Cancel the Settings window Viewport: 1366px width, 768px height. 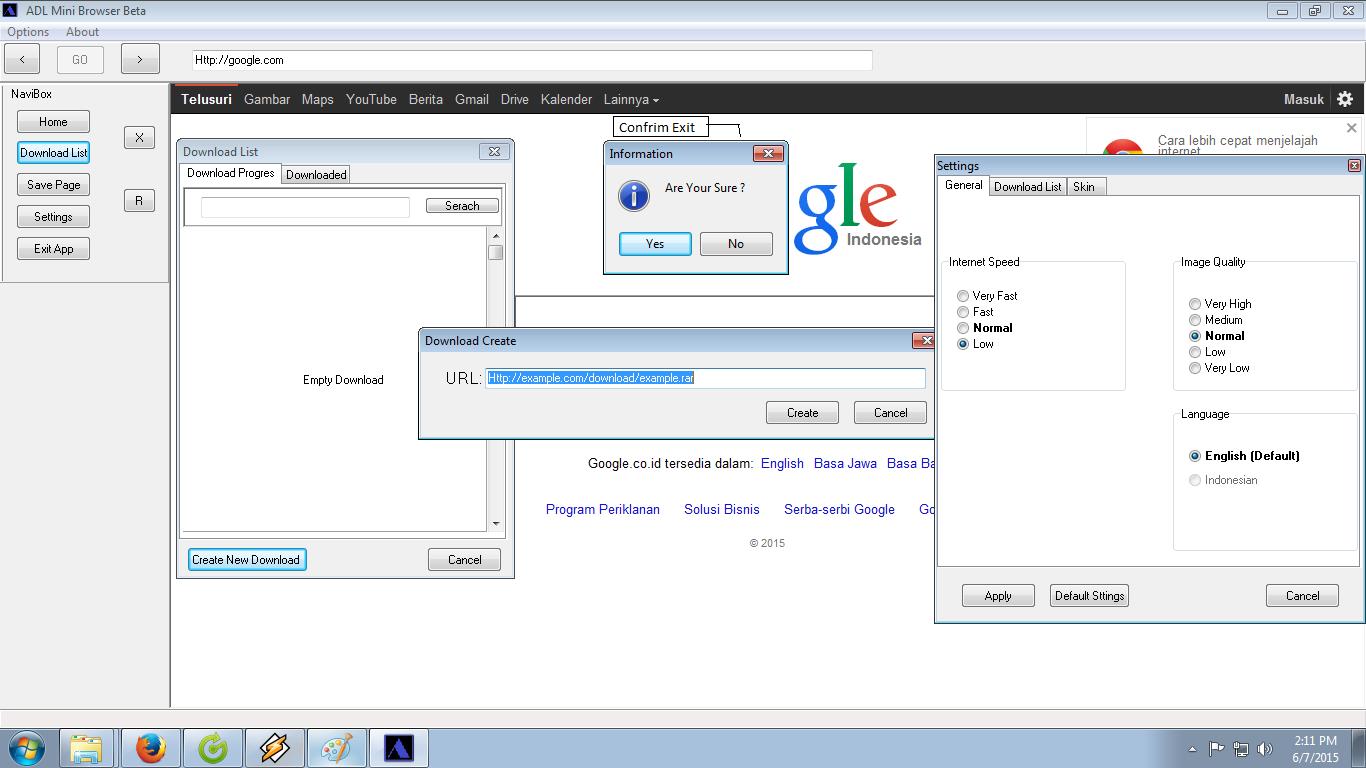[1302, 596]
